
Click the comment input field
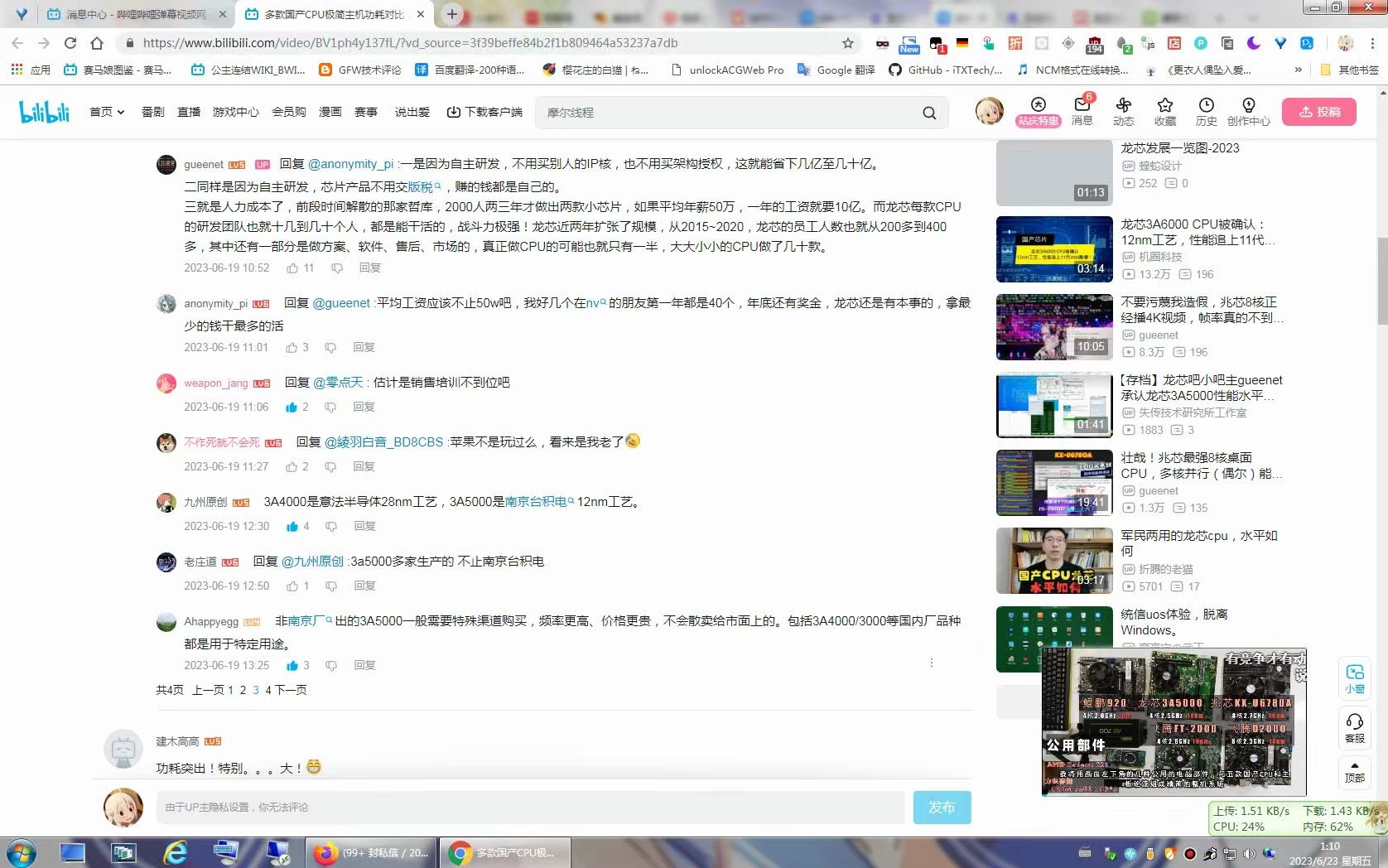tap(530, 807)
